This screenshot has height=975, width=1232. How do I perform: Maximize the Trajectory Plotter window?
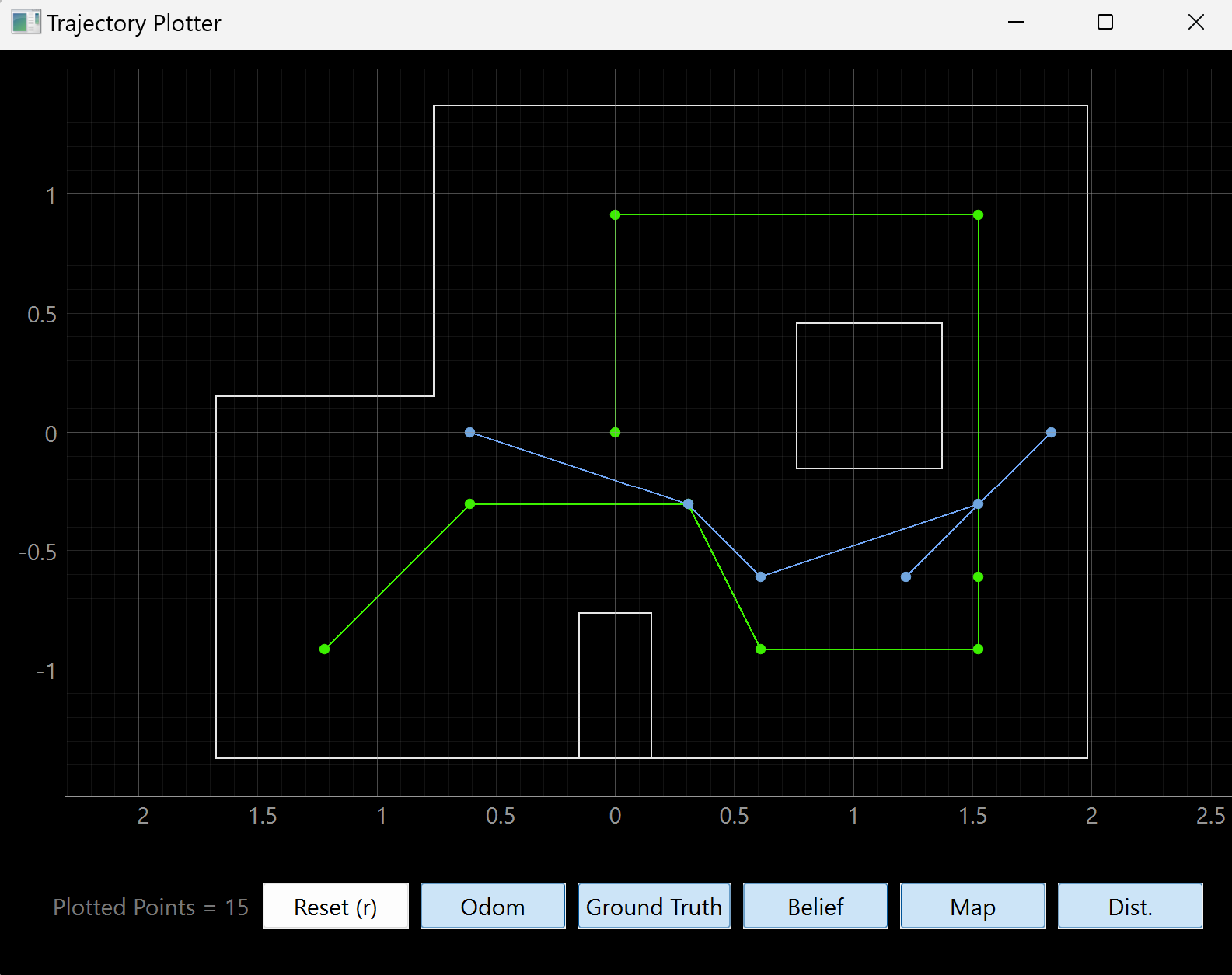1105,23
